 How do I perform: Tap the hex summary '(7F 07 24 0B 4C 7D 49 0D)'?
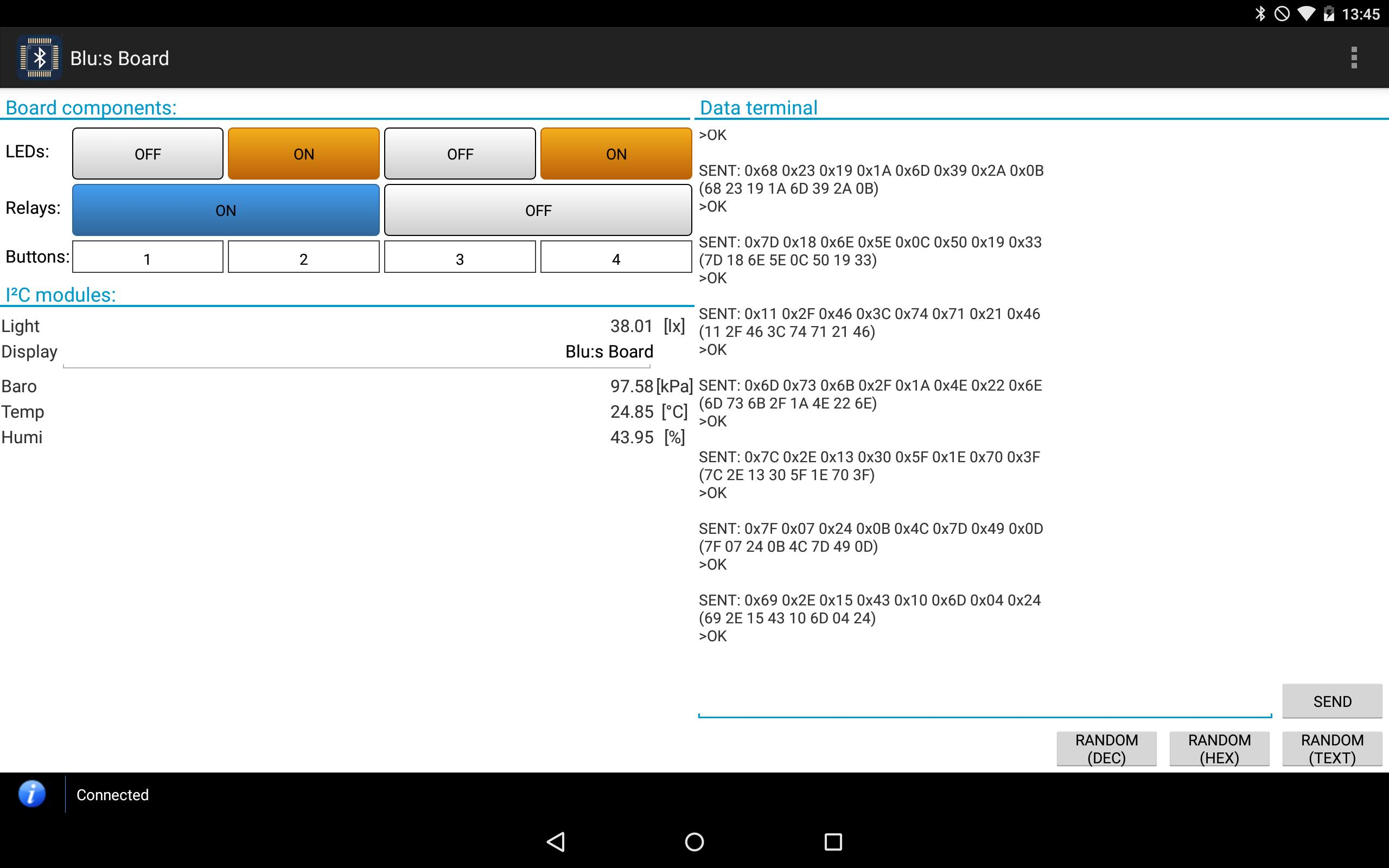[788, 546]
